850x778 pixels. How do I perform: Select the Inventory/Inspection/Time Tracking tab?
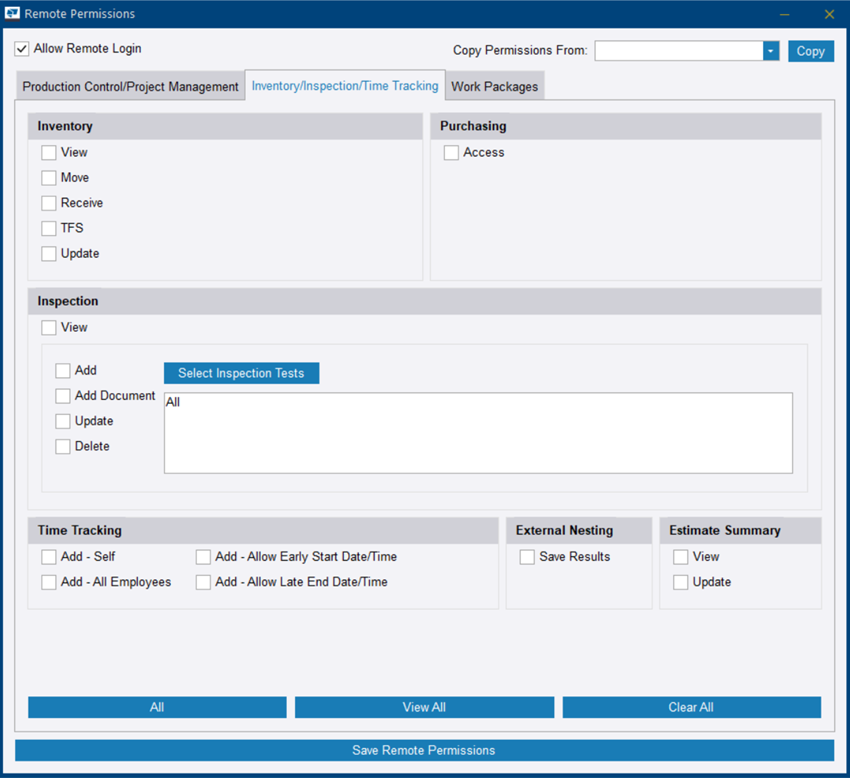coord(345,86)
